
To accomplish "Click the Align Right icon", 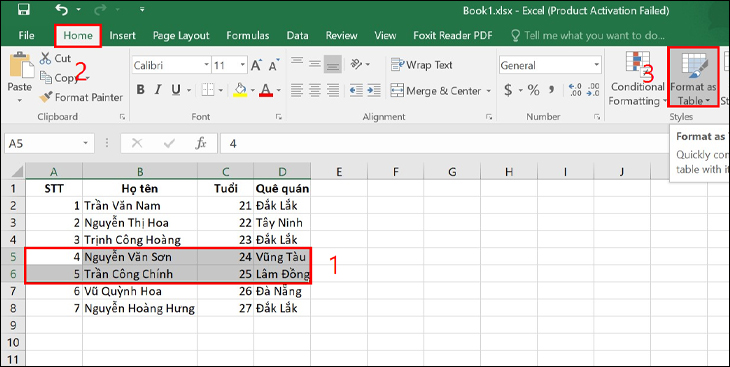I will click(332, 90).
